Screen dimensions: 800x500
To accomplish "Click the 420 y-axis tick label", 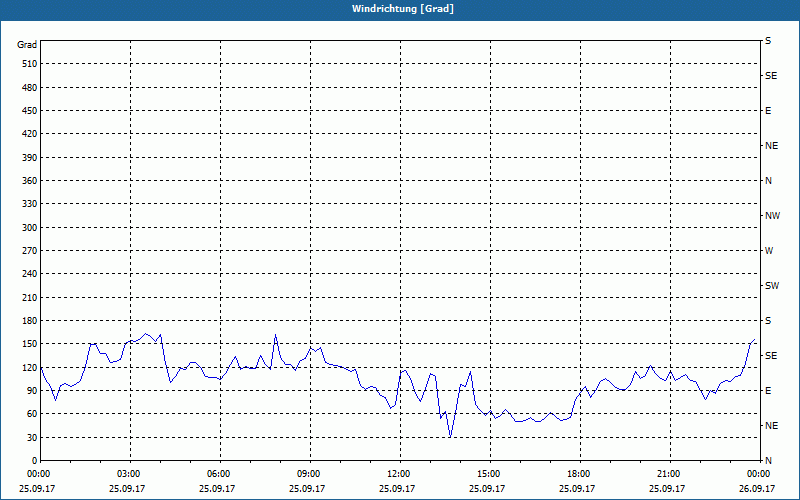I will 30,134.
